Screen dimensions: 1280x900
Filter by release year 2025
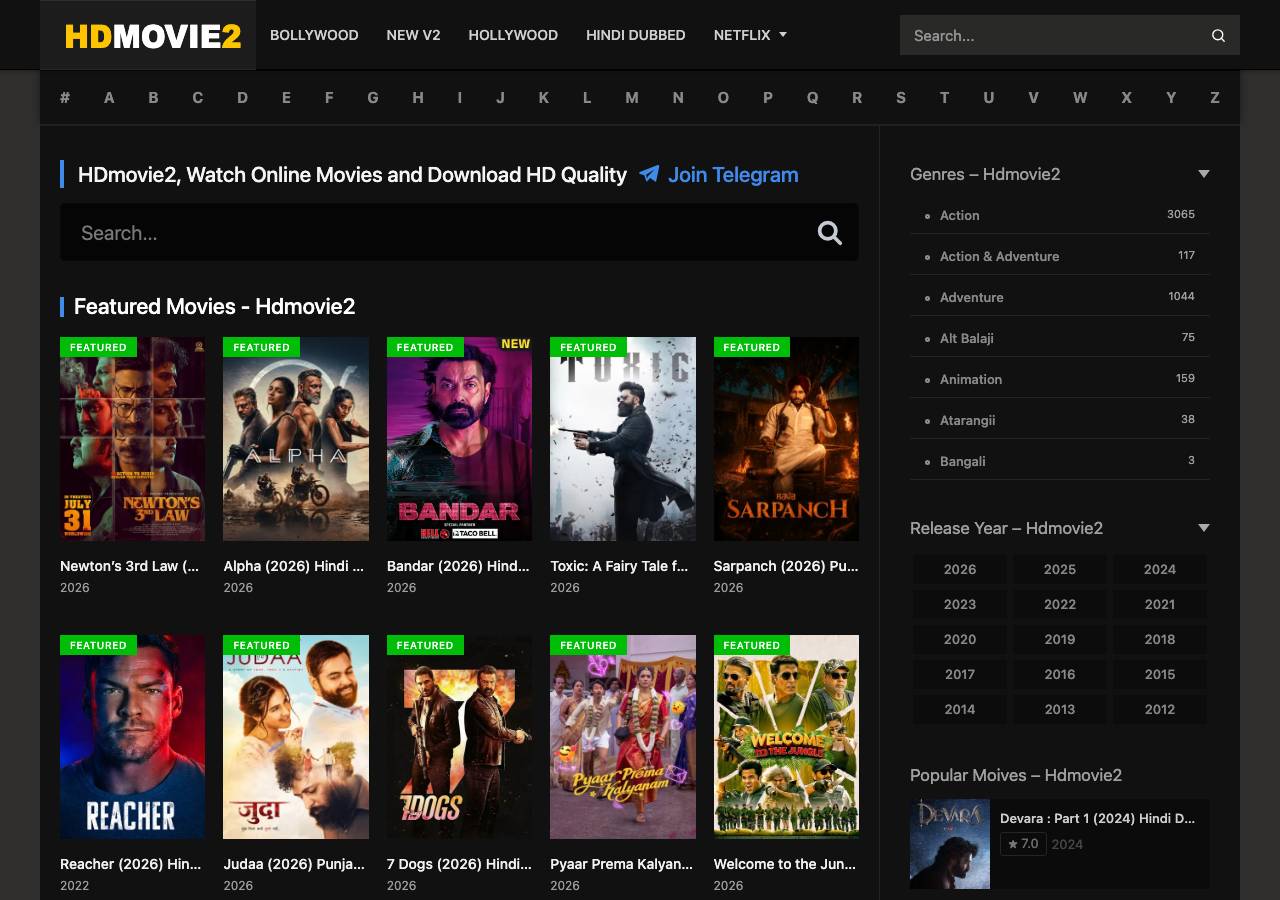click(x=1060, y=569)
